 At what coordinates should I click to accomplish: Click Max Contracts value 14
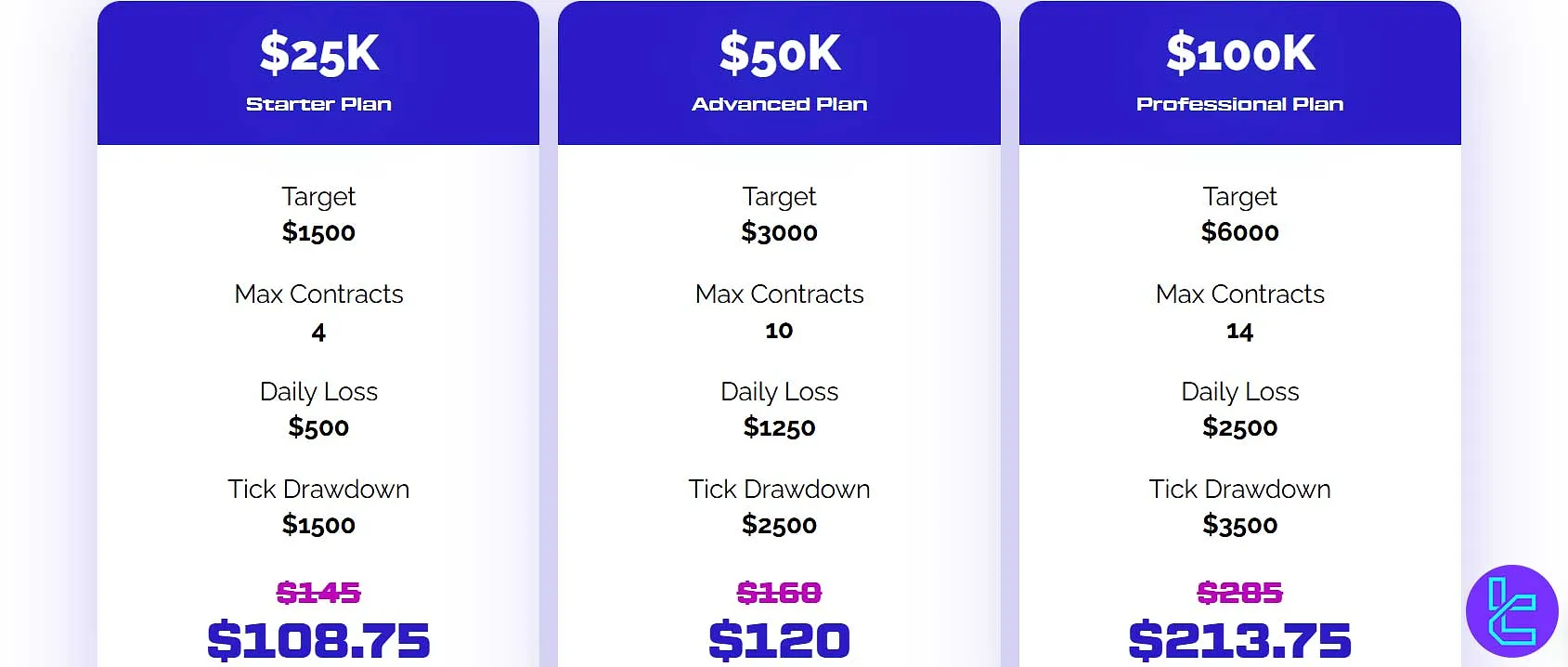click(x=1239, y=332)
